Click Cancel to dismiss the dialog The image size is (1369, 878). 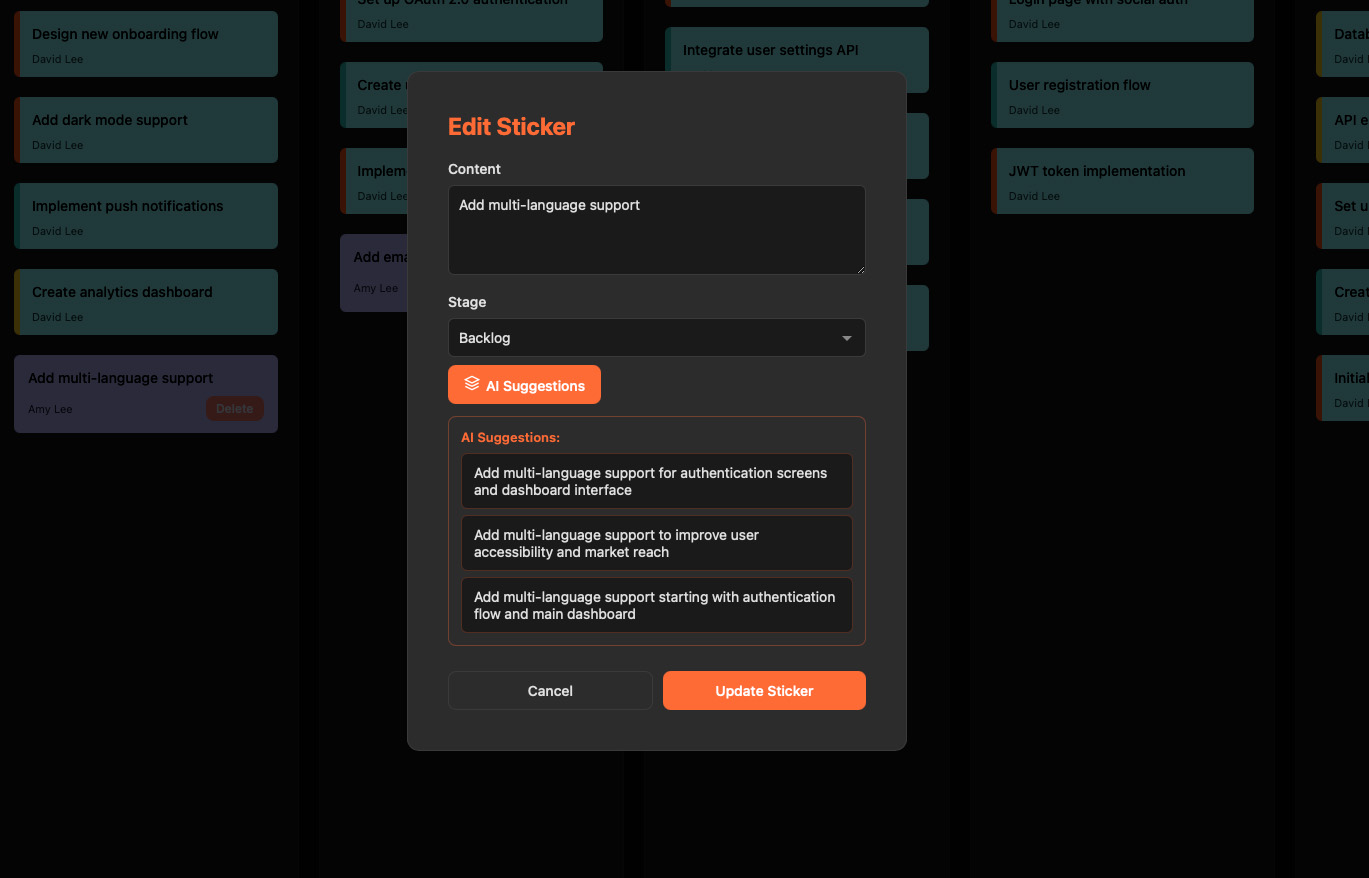click(549, 690)
